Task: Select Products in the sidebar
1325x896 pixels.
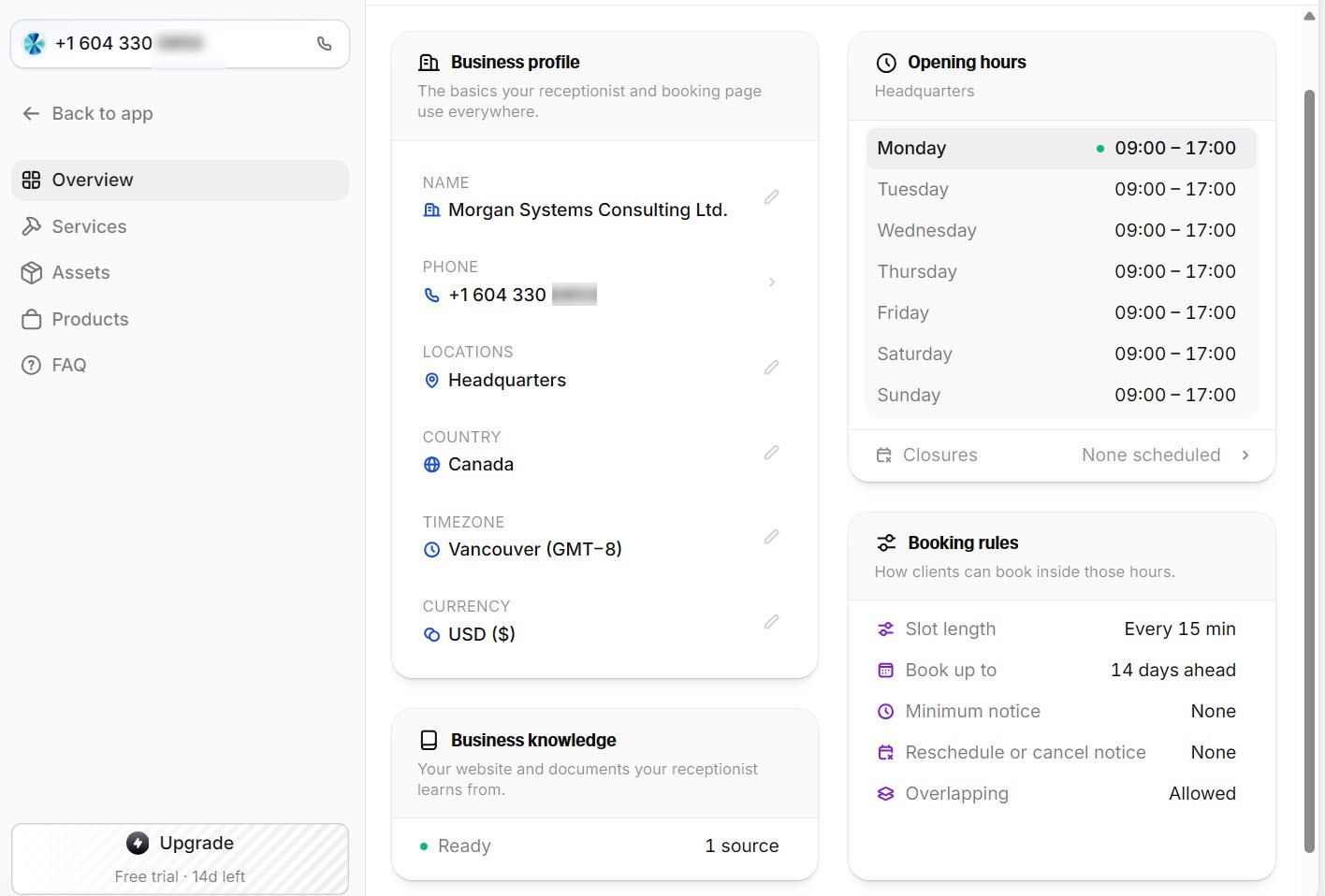Action: pos(180,319)
